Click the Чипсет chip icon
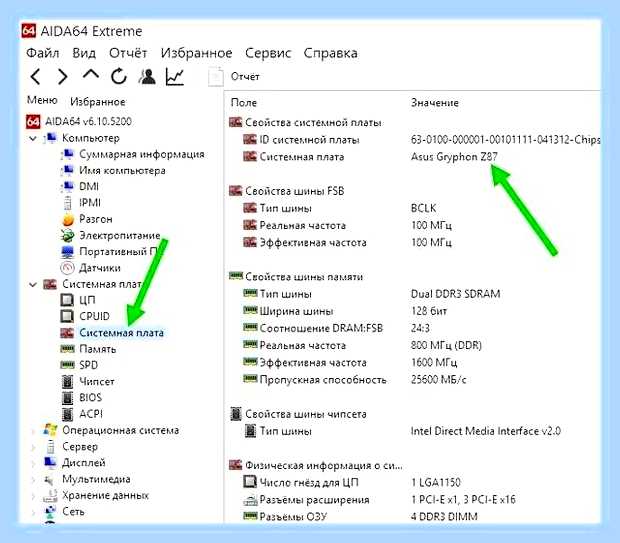This screenshot has height=543, width=620. [68, 382]
